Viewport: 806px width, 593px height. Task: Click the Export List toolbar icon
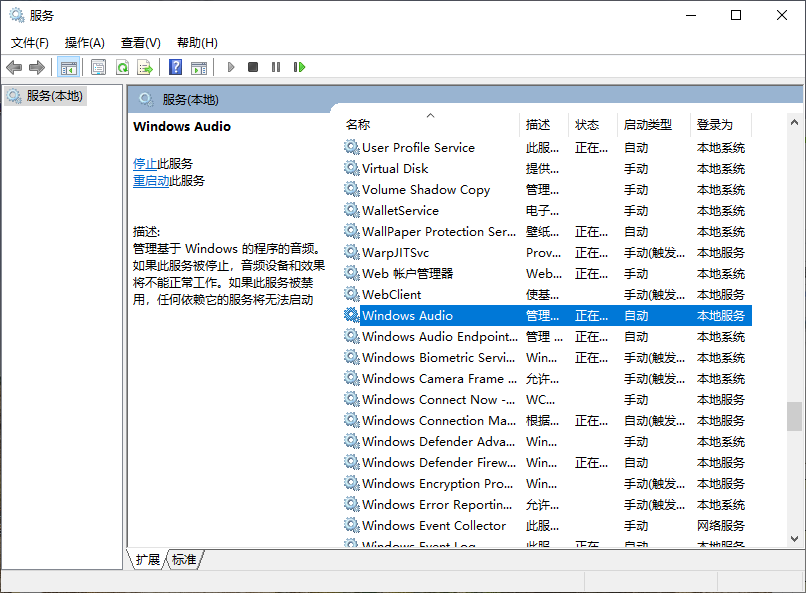(145, 67)
